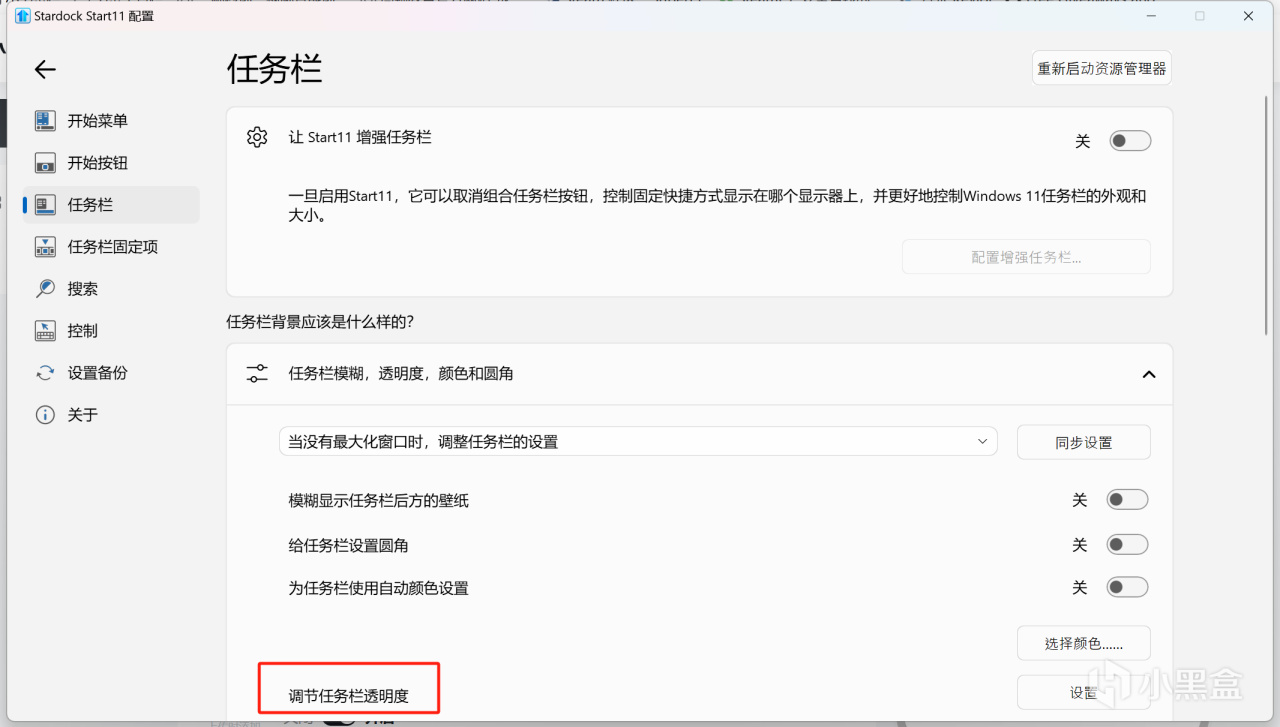The width and height of the screenshot is (1280, 727).
Task: Click the 开始菜单 sidebar icon
Action: click(45, 121)
